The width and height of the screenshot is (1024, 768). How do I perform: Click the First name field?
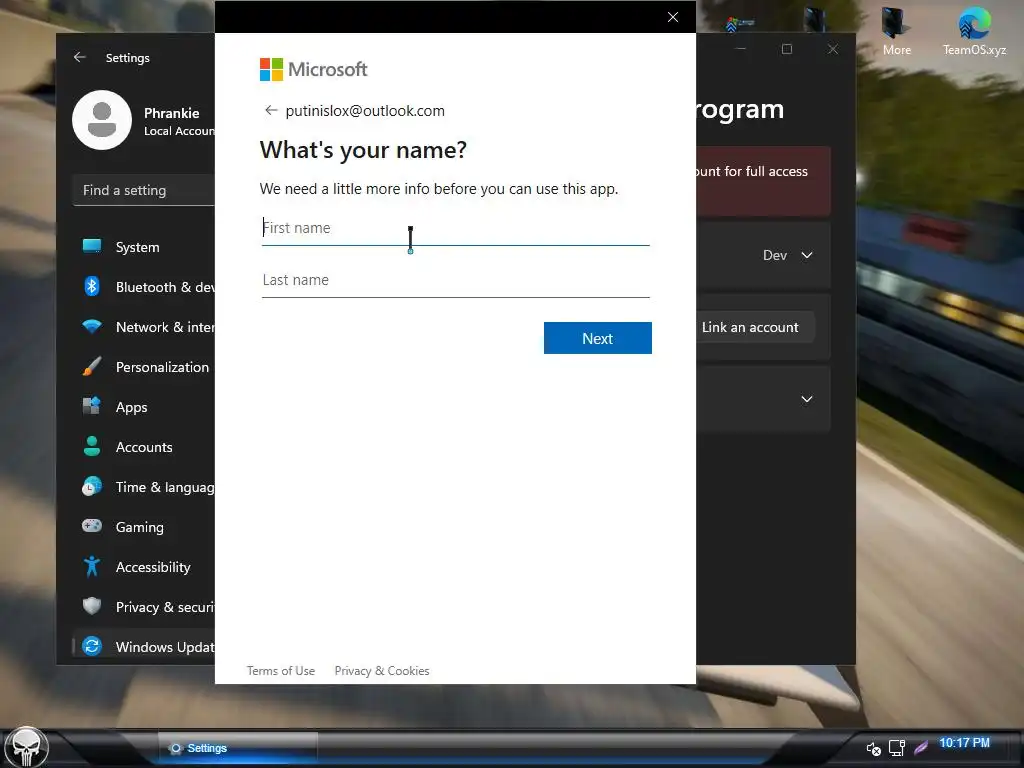(x=455, y=228)
